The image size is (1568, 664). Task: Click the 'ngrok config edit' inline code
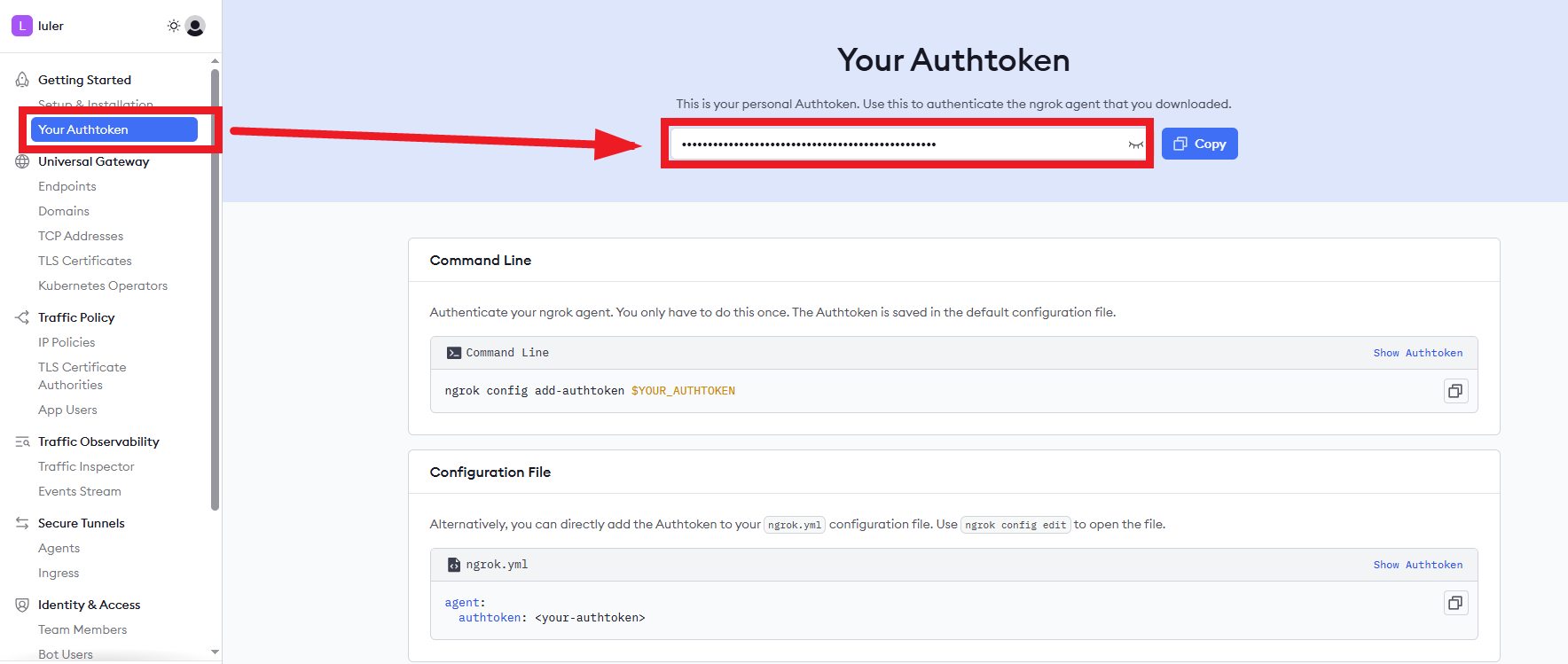(x=1015, y=525)
